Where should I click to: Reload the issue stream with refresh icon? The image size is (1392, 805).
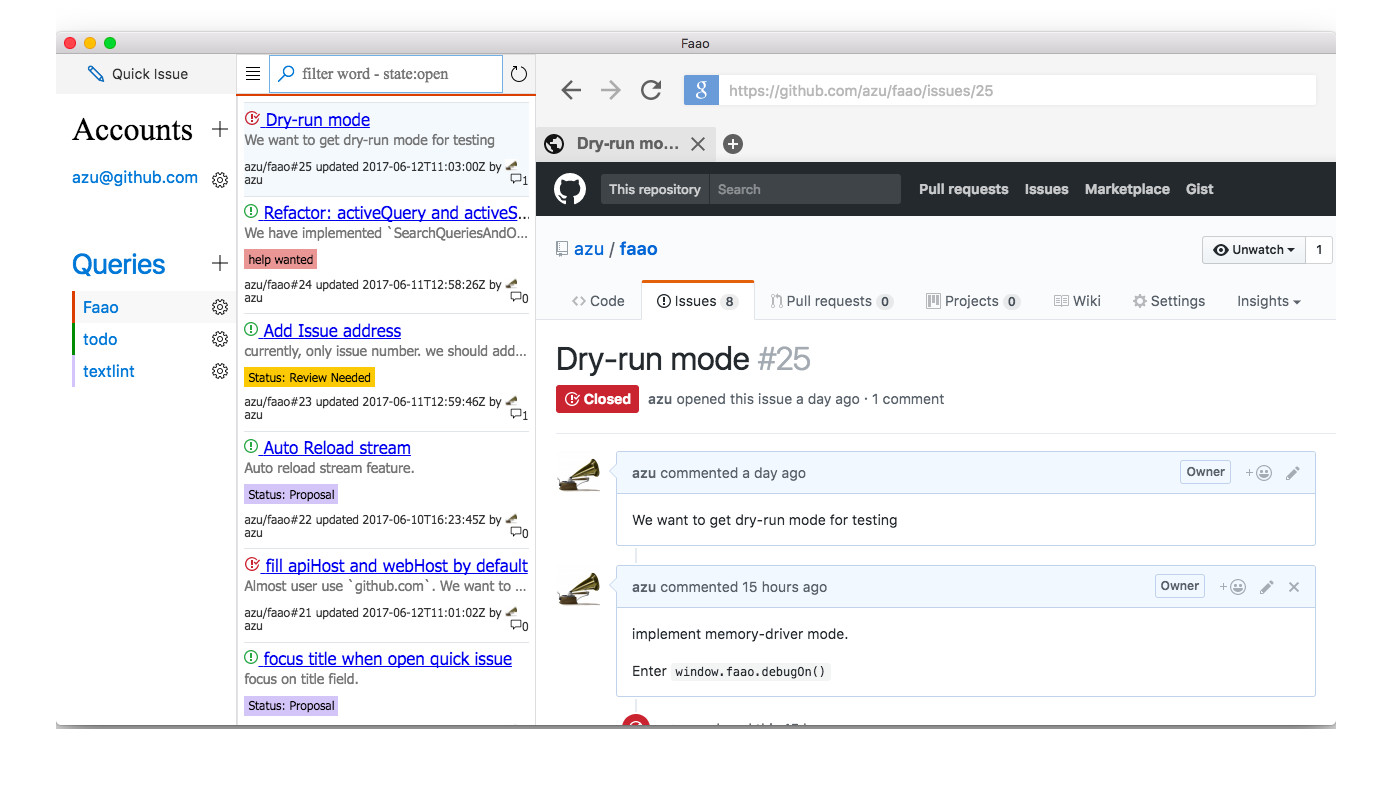518,74
